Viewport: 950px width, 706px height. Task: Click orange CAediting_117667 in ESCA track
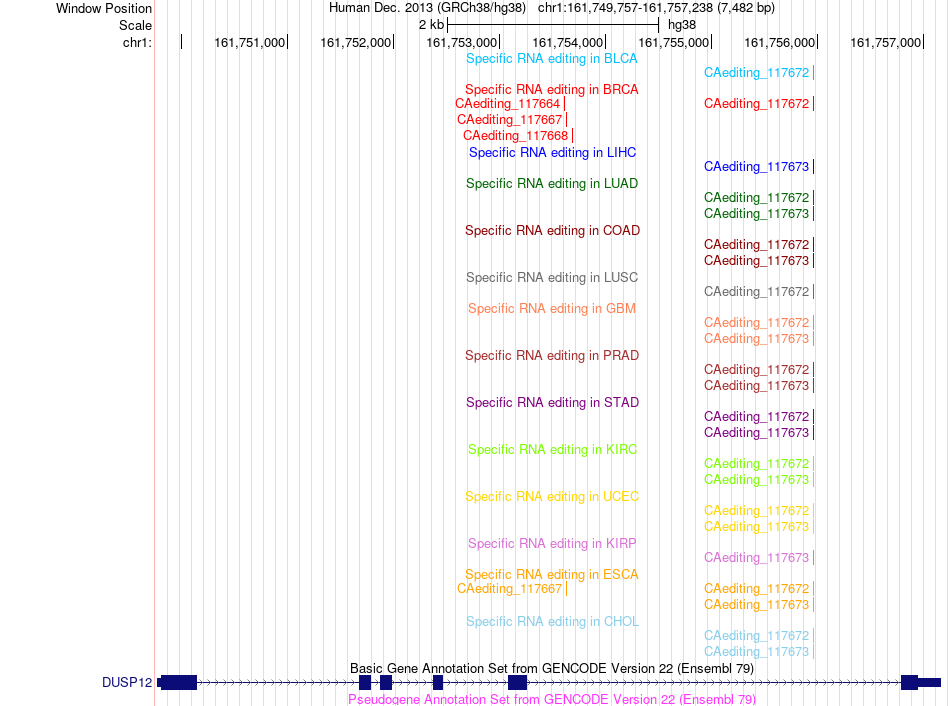[x=510, y=589]
